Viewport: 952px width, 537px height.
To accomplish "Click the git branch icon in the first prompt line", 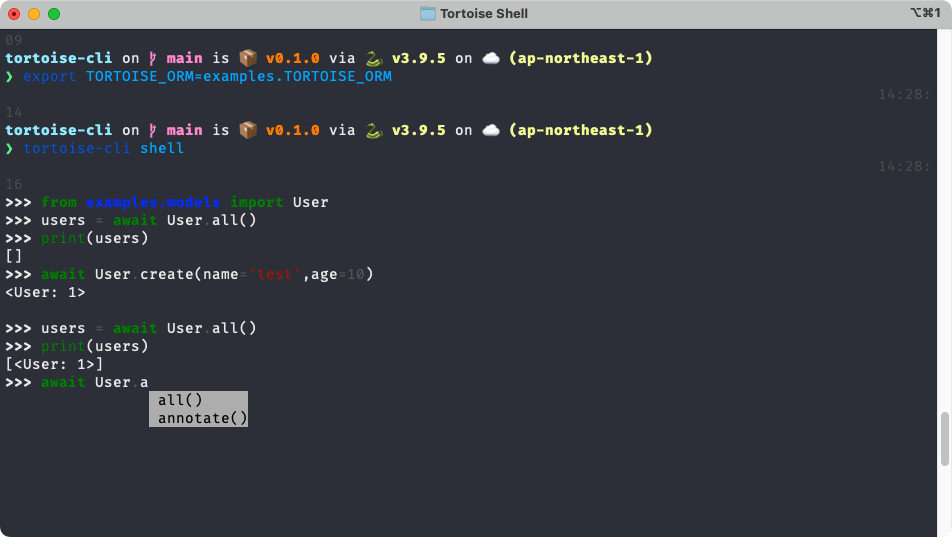I will [x=153, y=58].
